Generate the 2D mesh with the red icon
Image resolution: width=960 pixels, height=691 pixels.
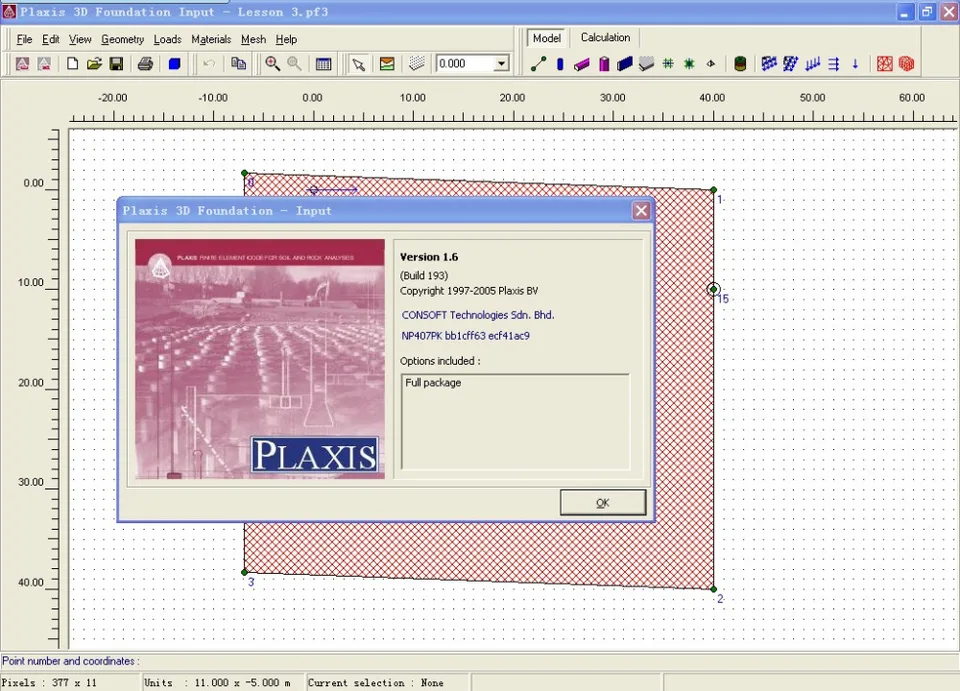(x=885, y=64)
